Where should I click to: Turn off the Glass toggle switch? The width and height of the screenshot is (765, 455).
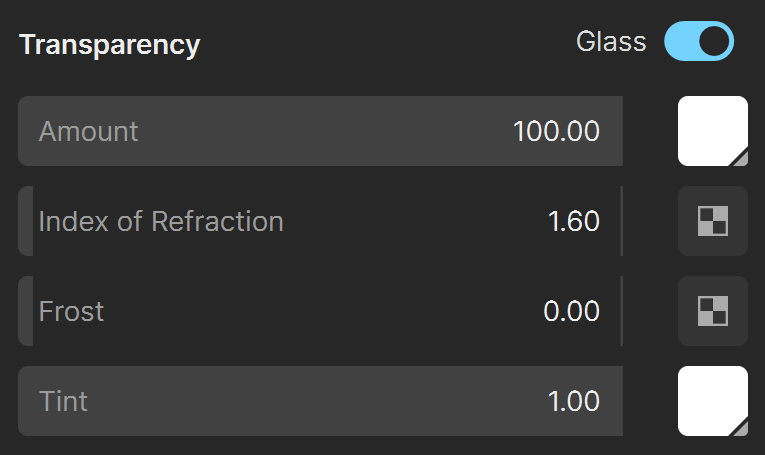(699, 41)
